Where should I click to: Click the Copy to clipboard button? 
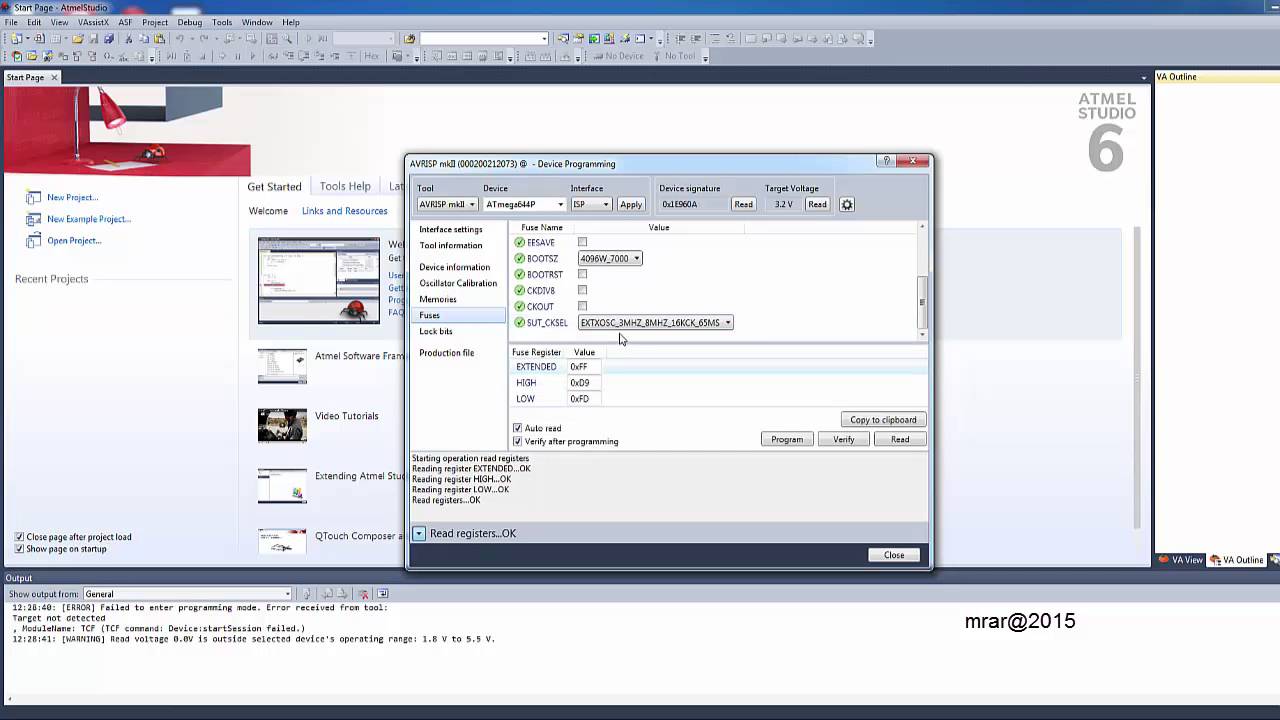point(883,420)
